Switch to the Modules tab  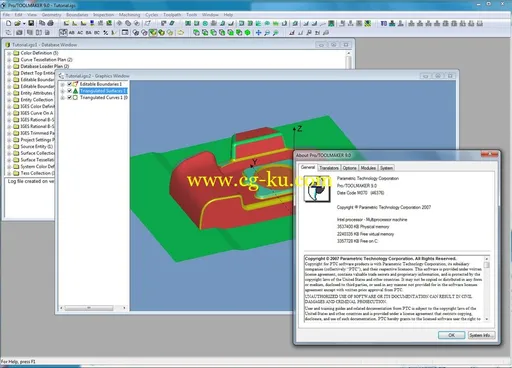tap(368, 168)
